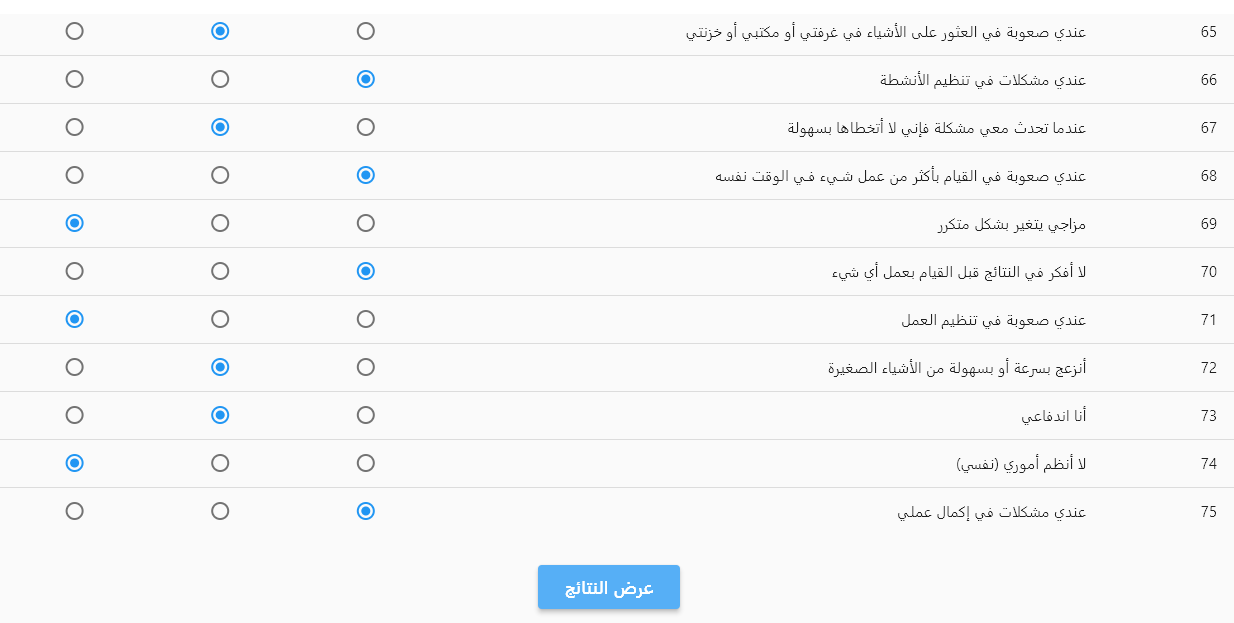
Task: Click the question text 'أنا اندفاعي'
Action: coord(1053,416)
